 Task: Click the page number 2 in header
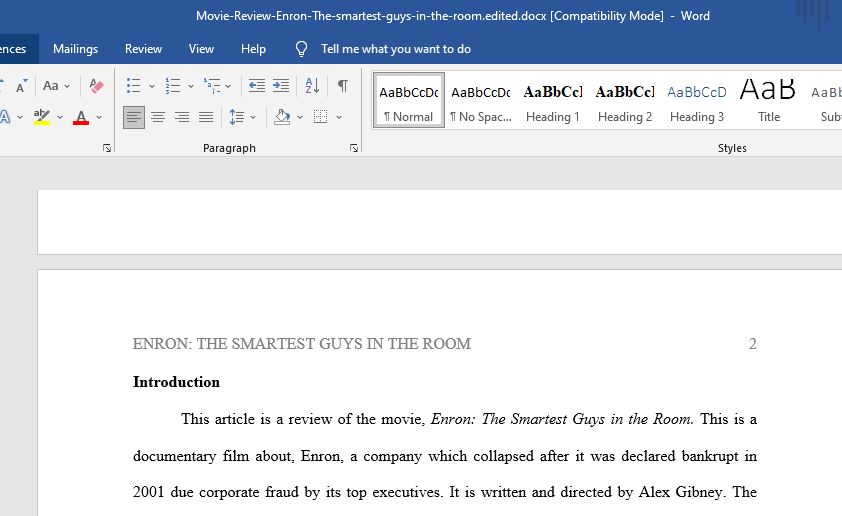pos(752,344)
